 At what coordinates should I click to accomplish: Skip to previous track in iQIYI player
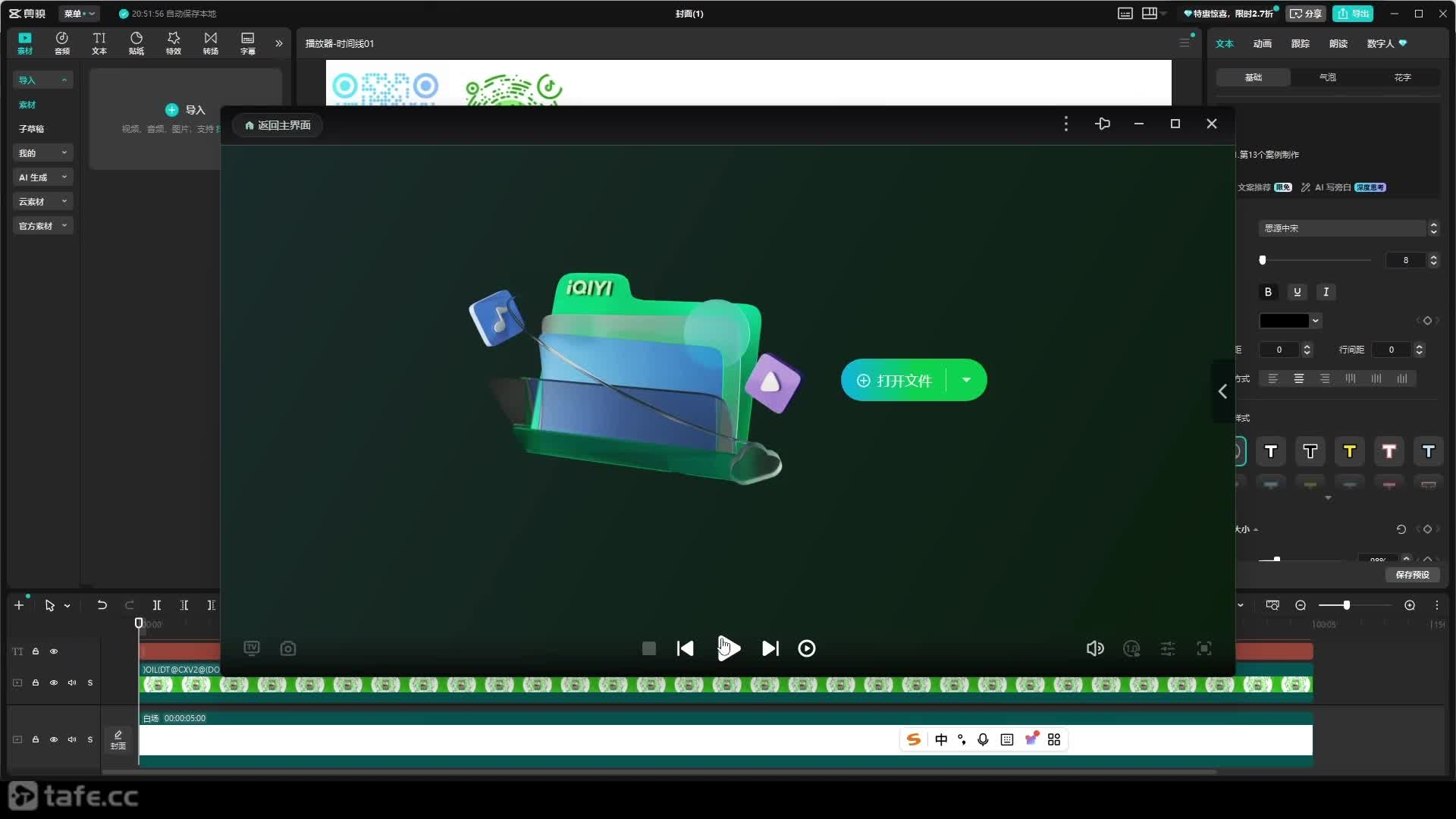click(x=686, y=648)
